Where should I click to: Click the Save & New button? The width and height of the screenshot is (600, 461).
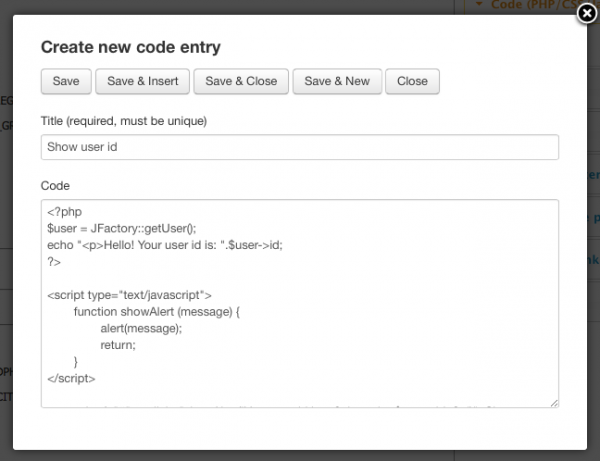(x=337, y=81)
